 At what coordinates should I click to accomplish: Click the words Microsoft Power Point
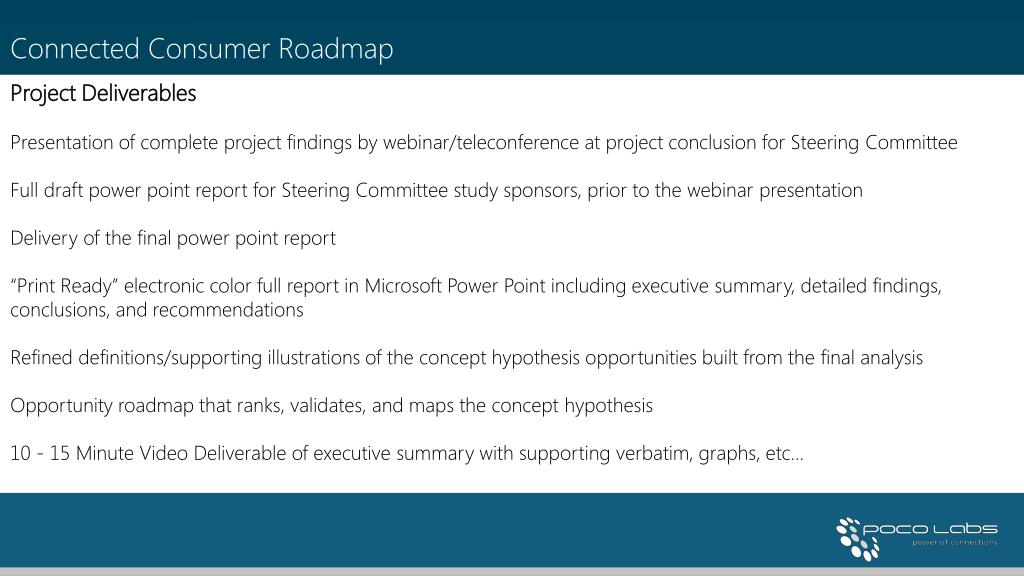pos(455,286)
